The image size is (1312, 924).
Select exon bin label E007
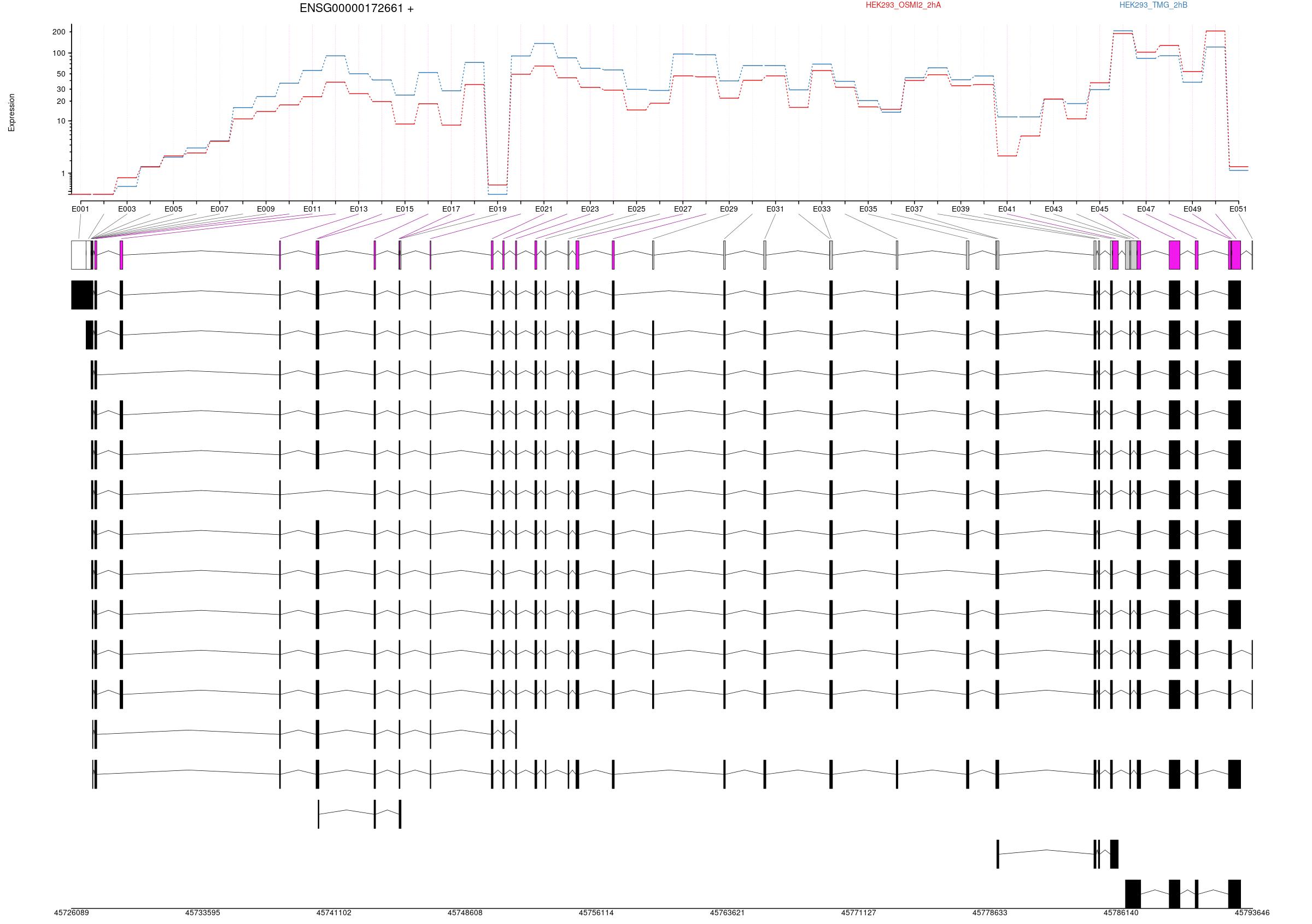[x=219, y=209]
